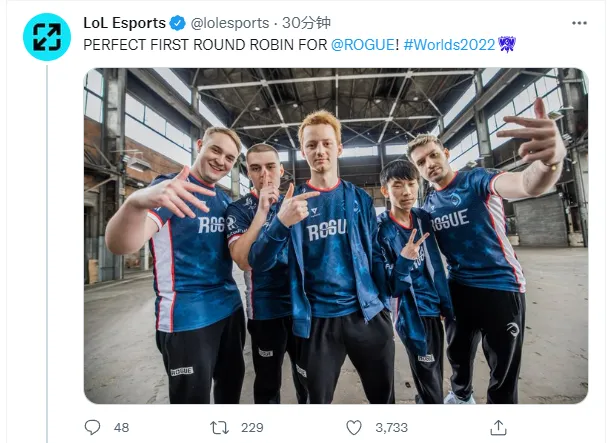
Task: Open the @lolesports handle
Action: pos(230,23)
